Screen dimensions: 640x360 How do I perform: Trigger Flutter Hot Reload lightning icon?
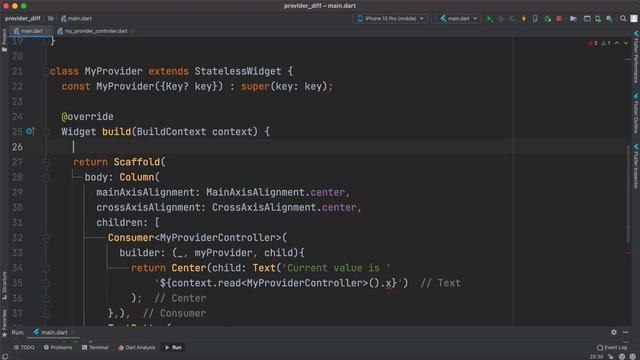click(524, 19)
